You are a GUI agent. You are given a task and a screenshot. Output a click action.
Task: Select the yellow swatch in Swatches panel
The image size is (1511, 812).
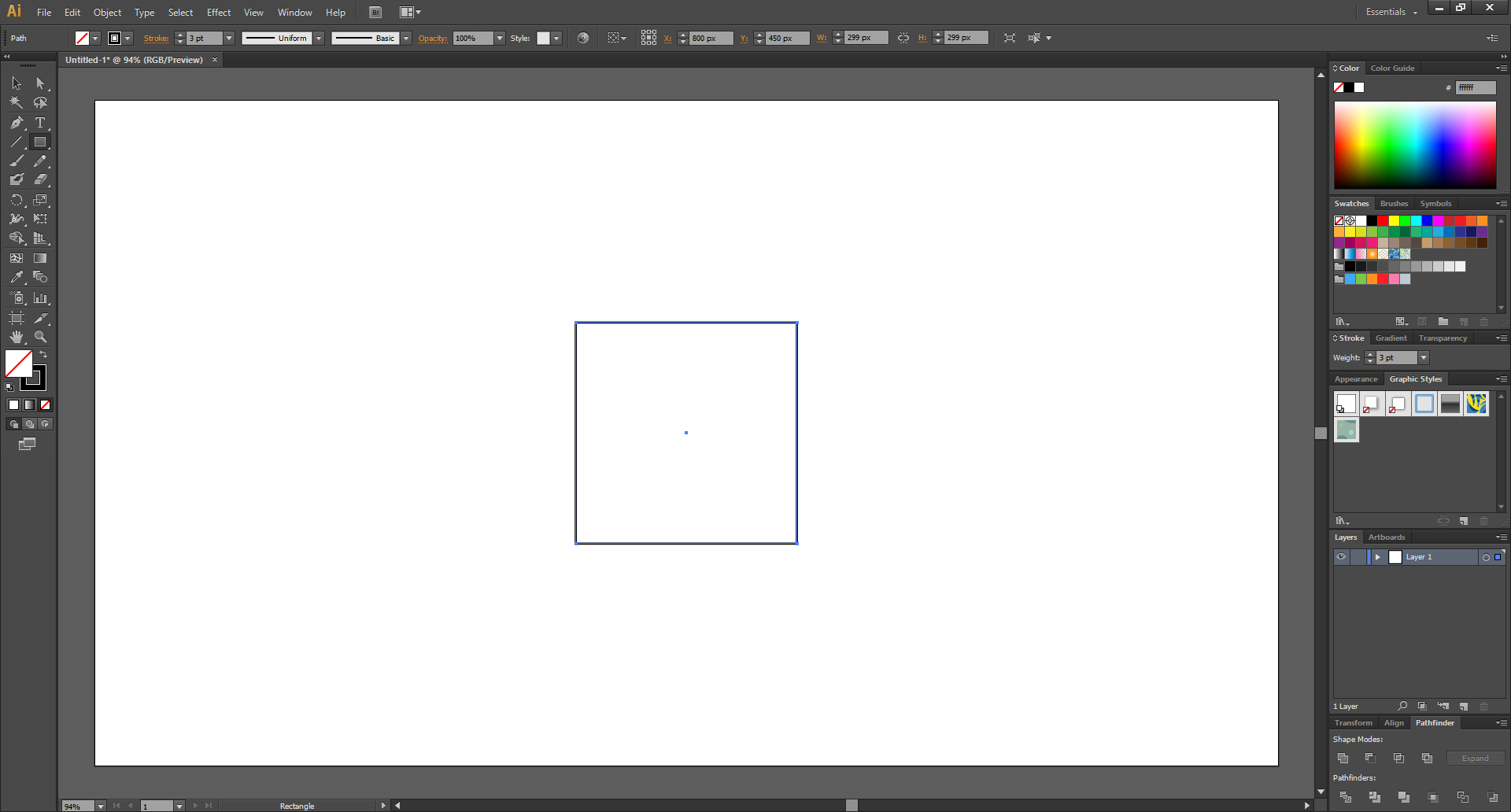pyautogui.click(x=1394, y=221)
